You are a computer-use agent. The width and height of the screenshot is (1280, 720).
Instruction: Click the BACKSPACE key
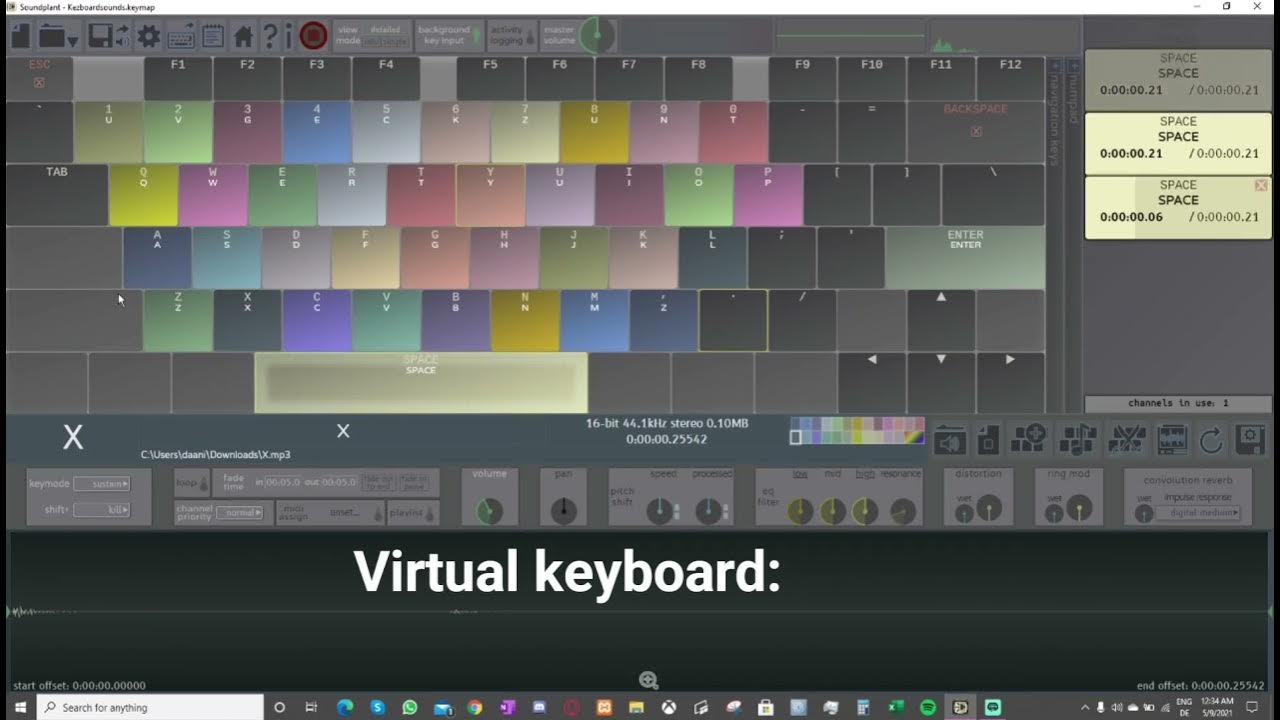(x=976, y=131)
